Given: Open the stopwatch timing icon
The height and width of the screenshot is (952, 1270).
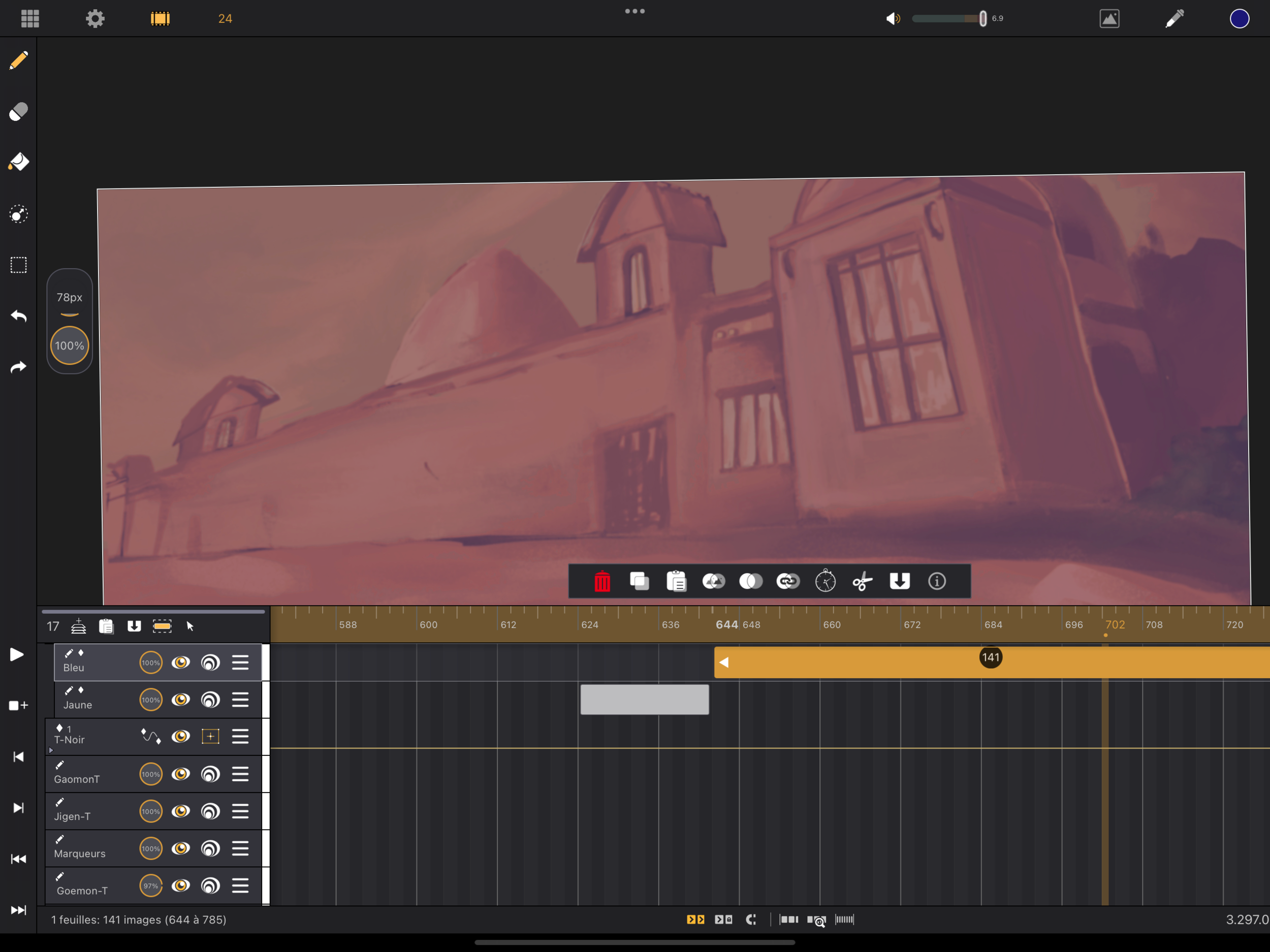Looking at the screenshot, I should point(825,582).
